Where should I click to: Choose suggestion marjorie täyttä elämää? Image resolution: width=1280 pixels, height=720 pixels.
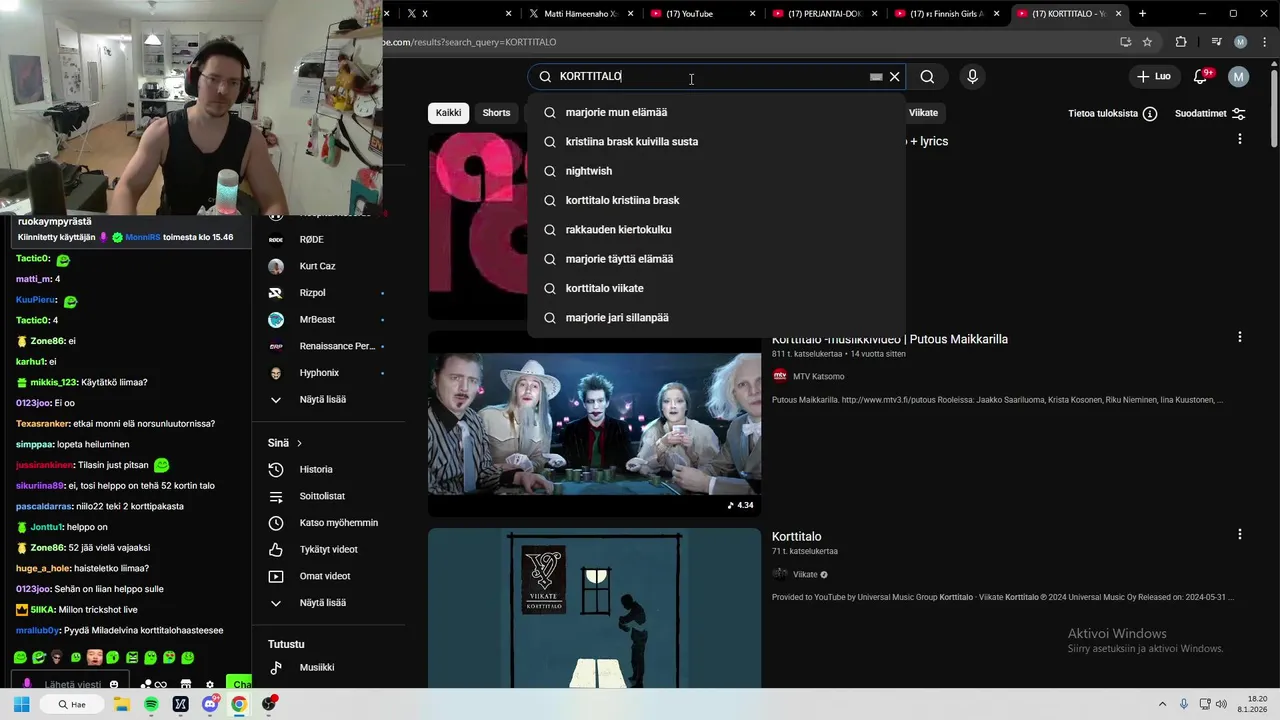(716, 259)
